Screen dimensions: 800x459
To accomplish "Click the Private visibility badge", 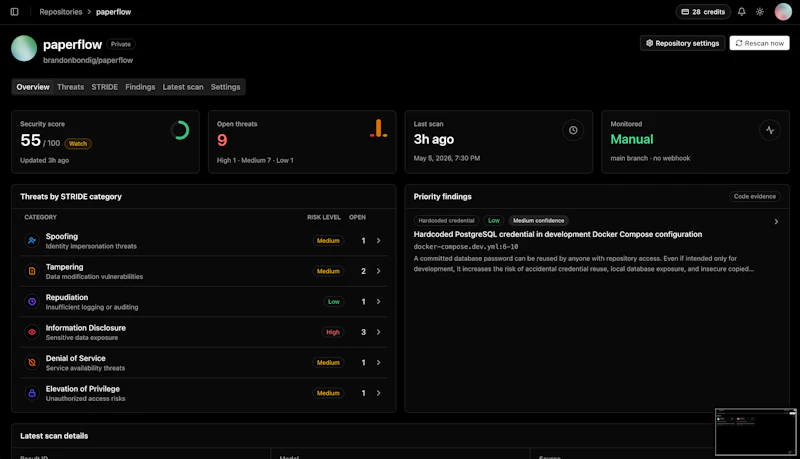I will 121,44.
